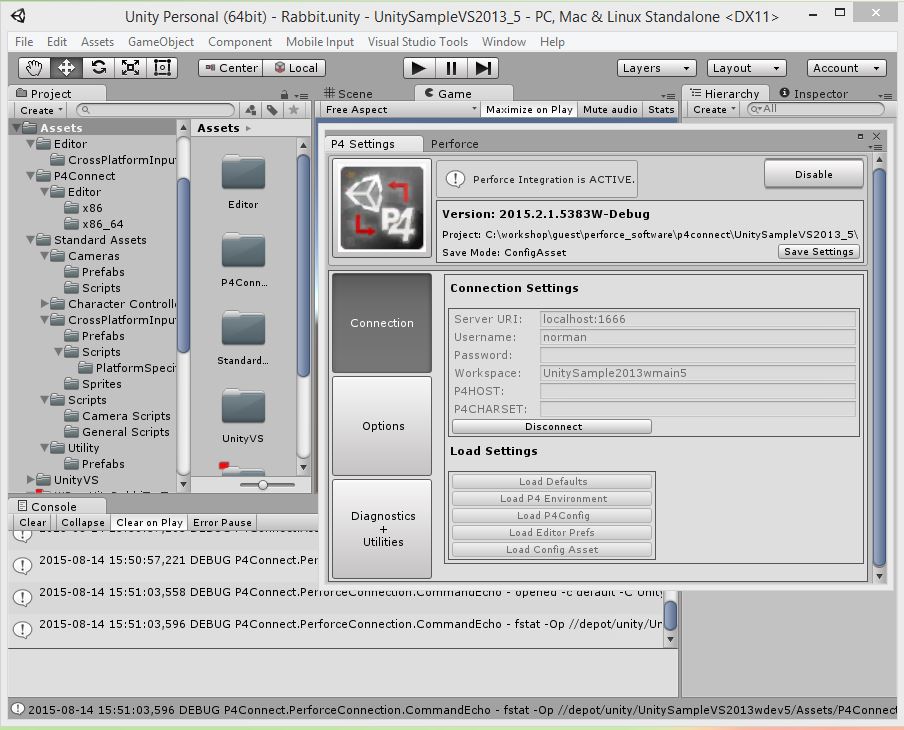The image size is (904, 730).
Task: Open Inspector panel options icon
Action: [x=886, y=96]
